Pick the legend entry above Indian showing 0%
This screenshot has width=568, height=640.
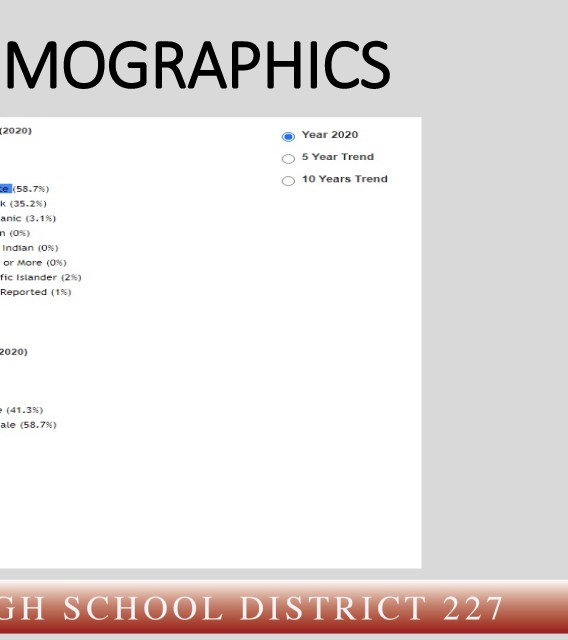[x=15, y=233]
